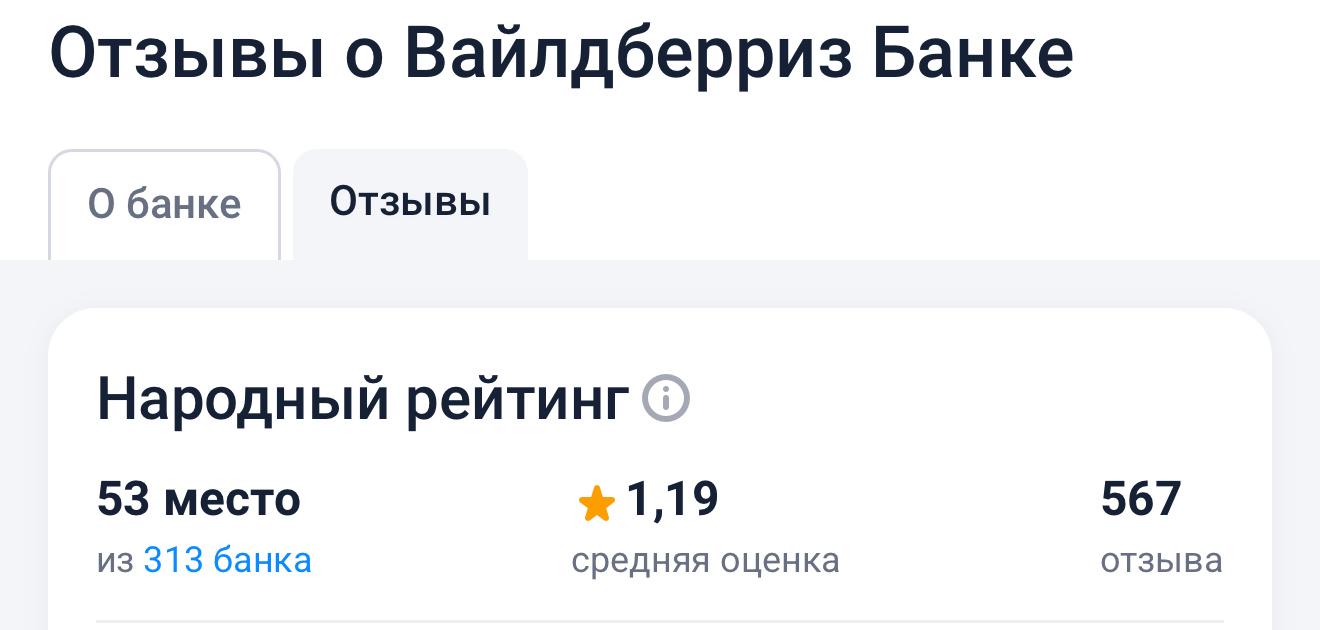Click the word из before 313 банка
Screen dimensions: 1320x630
(115, 560)
